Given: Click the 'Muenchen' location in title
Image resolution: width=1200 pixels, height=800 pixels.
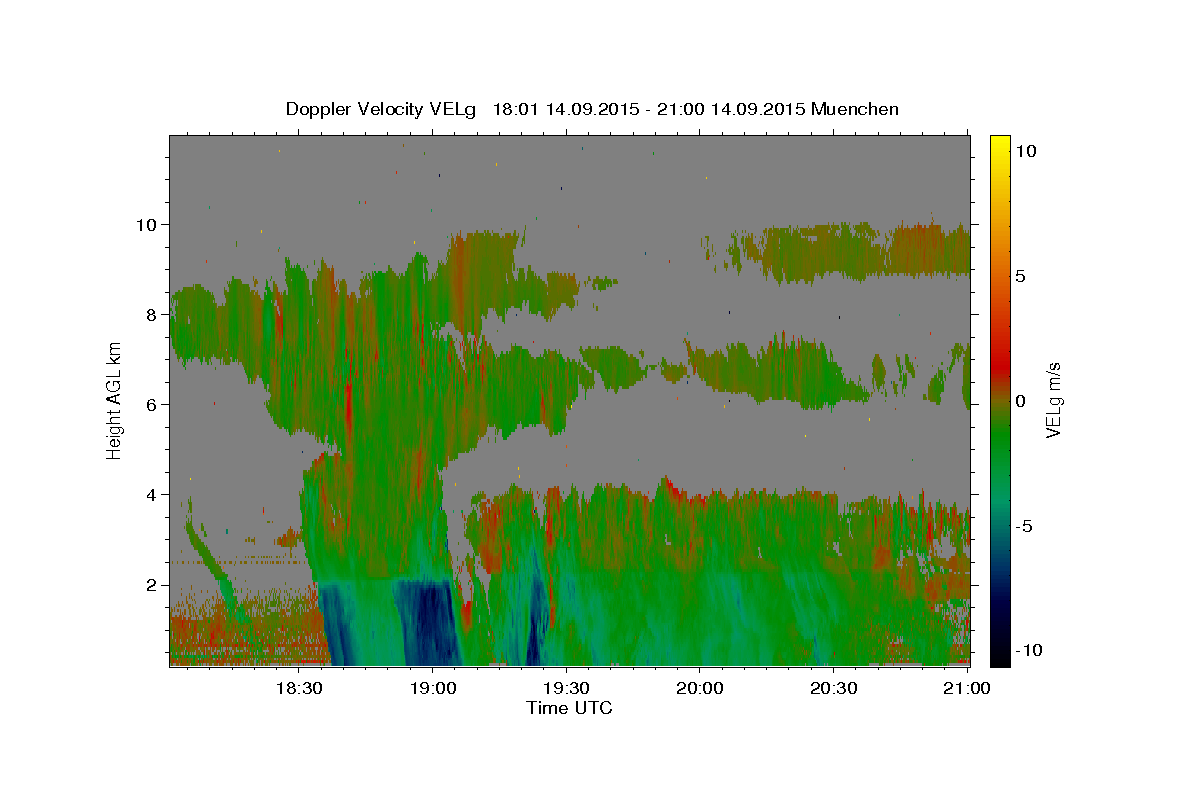Looking at the screenshot, I should coord(855,109).
